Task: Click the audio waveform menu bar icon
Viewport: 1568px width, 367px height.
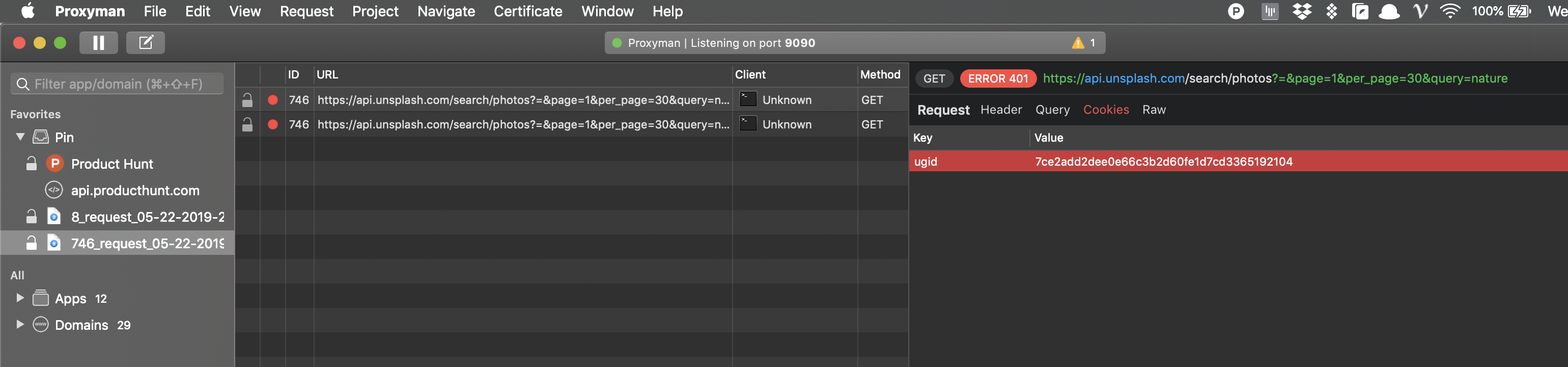Action: [1270, 11]
